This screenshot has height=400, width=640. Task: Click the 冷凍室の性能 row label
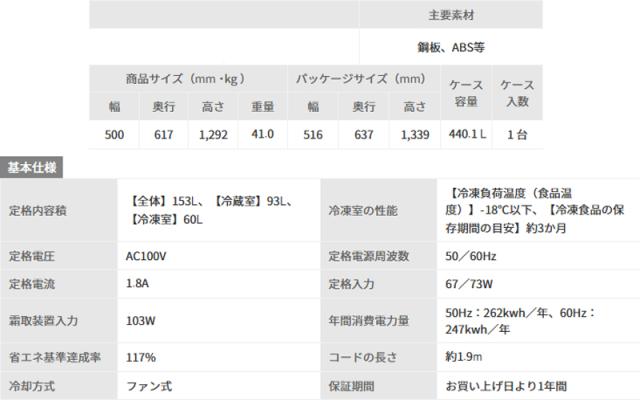(363, 211)
